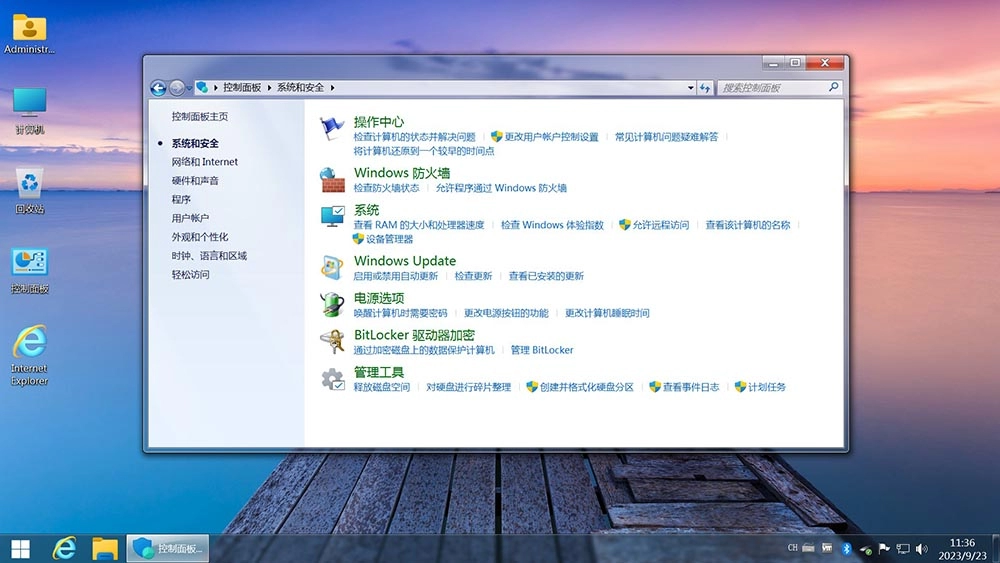Click 对硬盘进行碎片整理 link
Screen dimensions: 1000x563
(468, 387)
